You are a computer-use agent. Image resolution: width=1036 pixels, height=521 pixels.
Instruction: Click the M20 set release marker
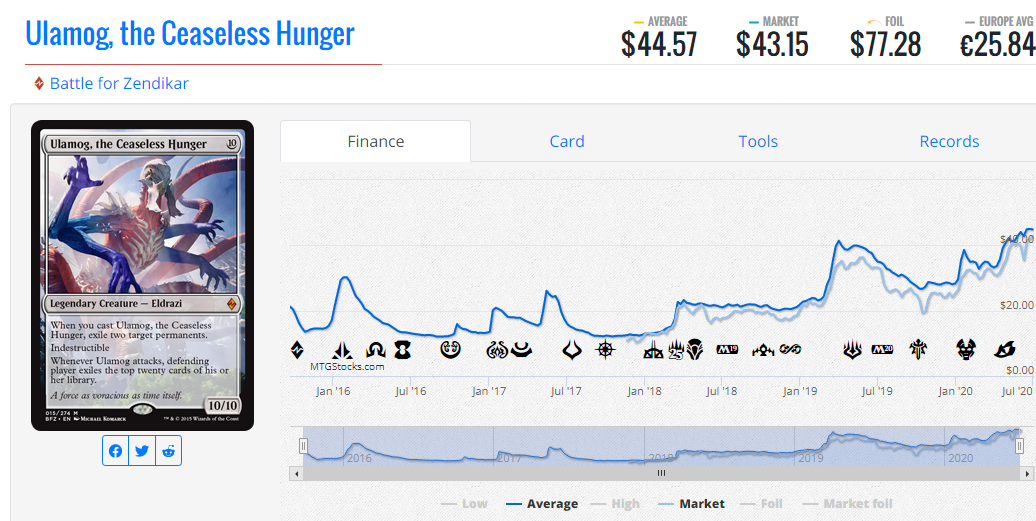point(883,349)
